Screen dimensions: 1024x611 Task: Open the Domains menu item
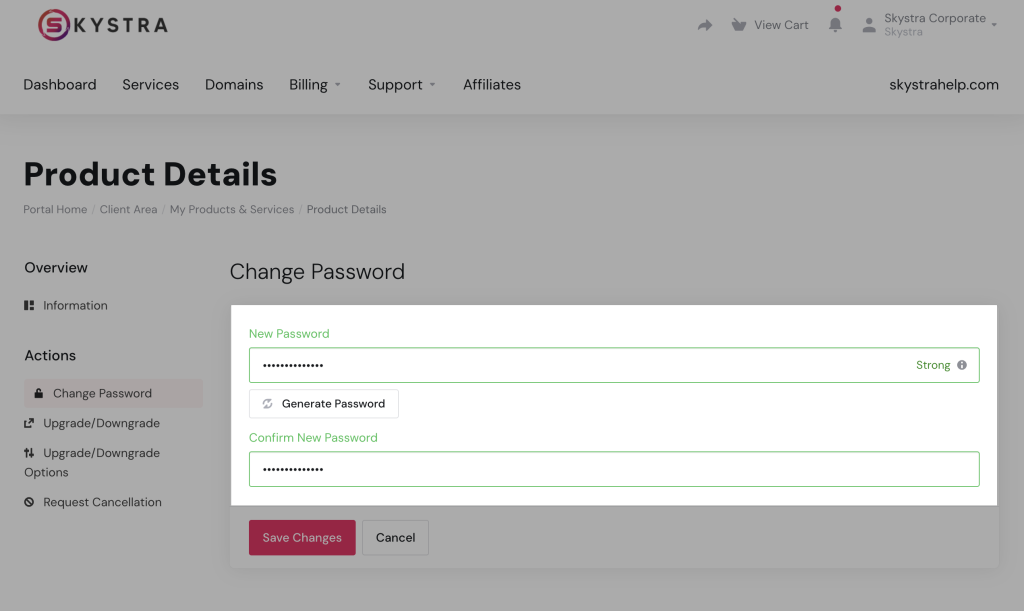234,85
